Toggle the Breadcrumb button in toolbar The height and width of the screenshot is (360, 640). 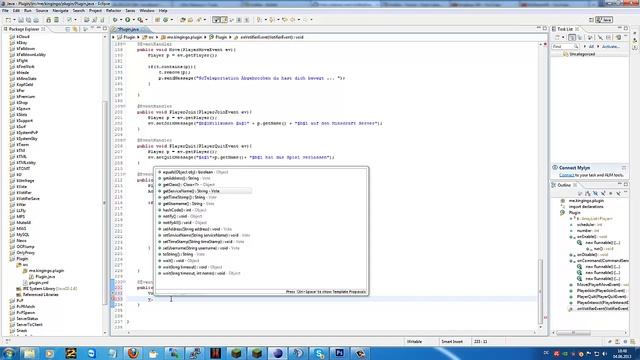pos(216,20)
